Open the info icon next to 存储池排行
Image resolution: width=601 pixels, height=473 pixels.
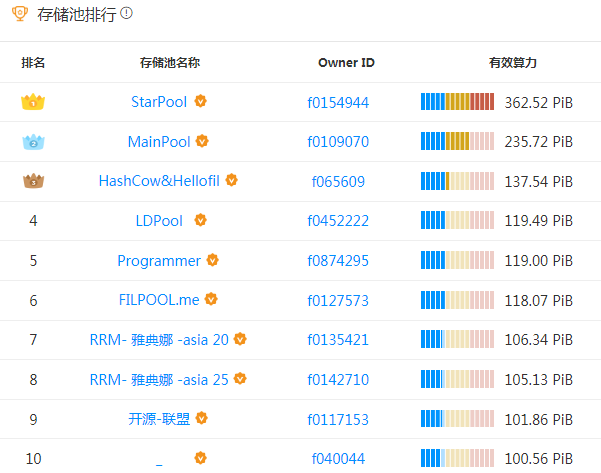click(x=126, y=13)
